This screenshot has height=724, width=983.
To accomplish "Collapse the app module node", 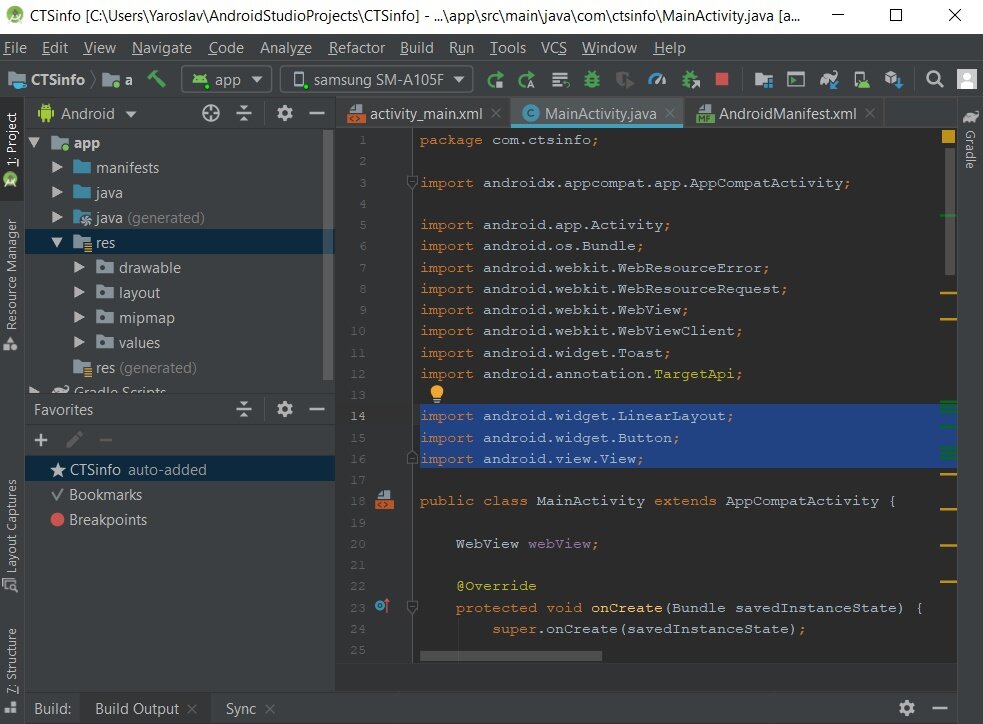I will (x=35, y=143).
